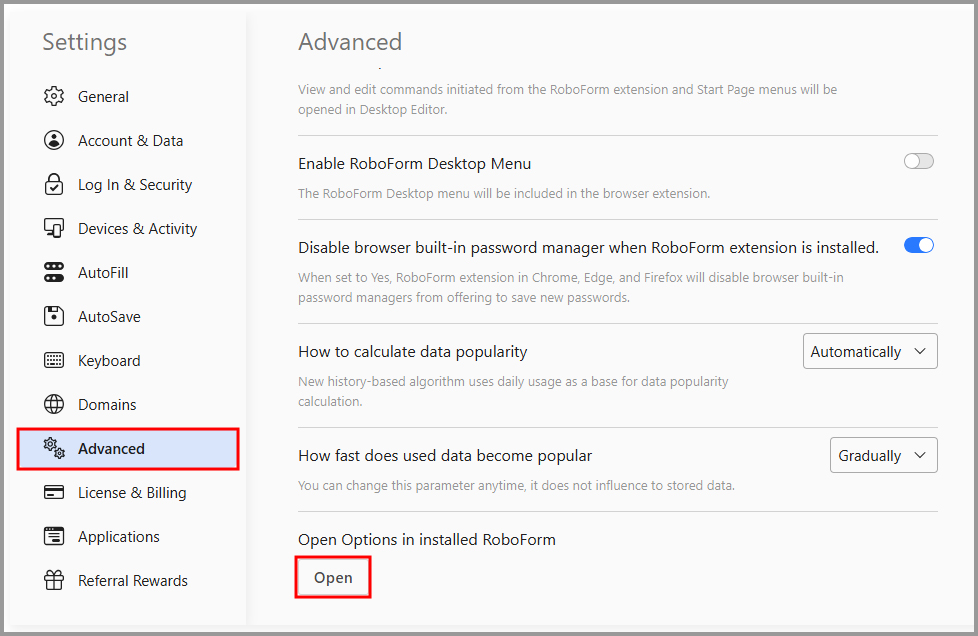Click the Devices & Activity icon

[x=54, y=229]
